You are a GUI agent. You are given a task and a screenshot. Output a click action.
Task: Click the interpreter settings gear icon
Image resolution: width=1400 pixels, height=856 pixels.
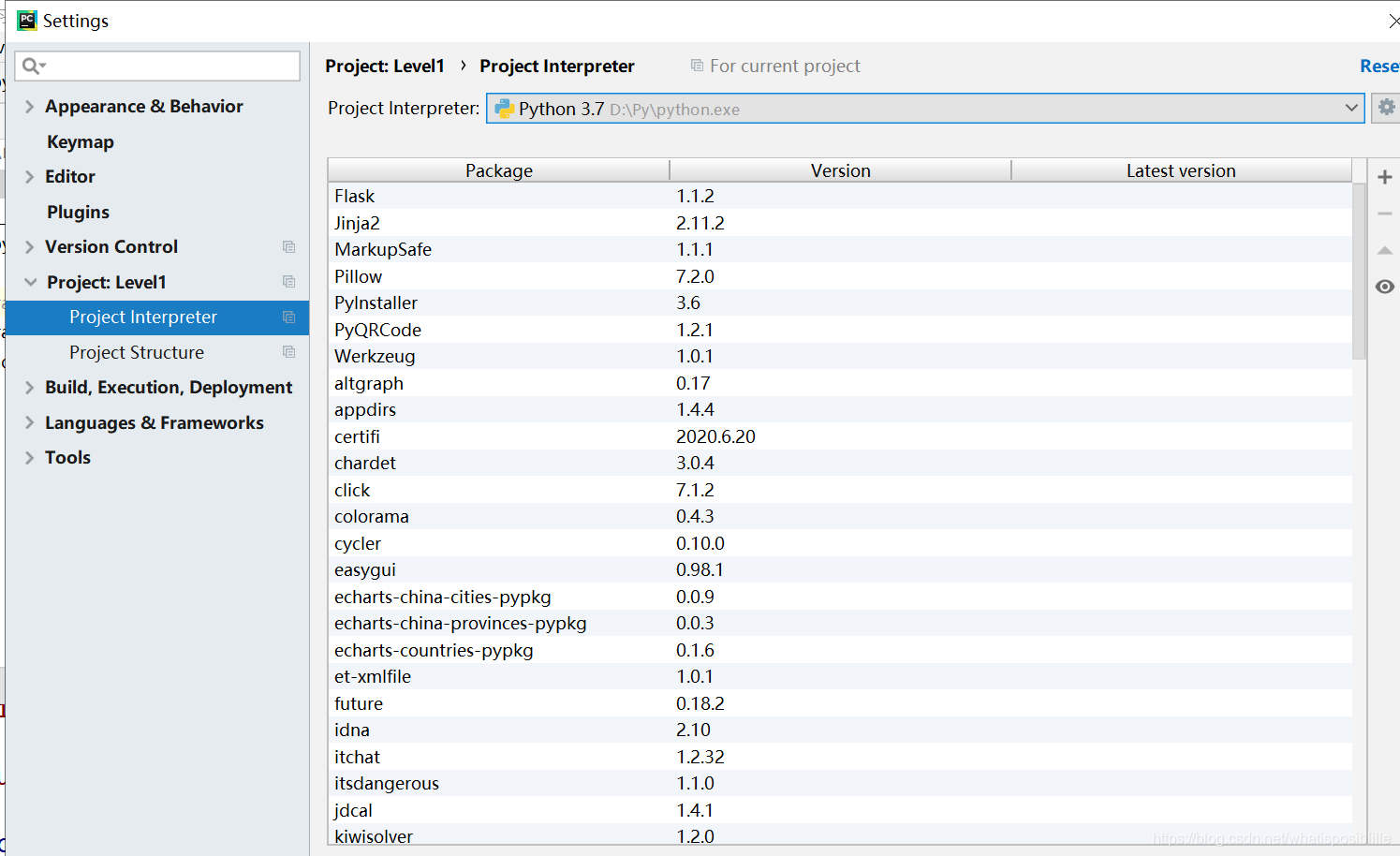pyautogui.click(x=1386, y=108)
